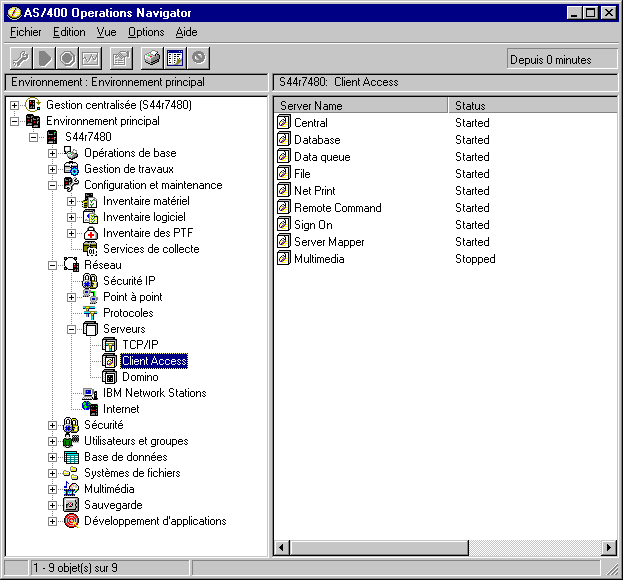
Task: Expand Gestion centralisée node
Action: point(14,105)
